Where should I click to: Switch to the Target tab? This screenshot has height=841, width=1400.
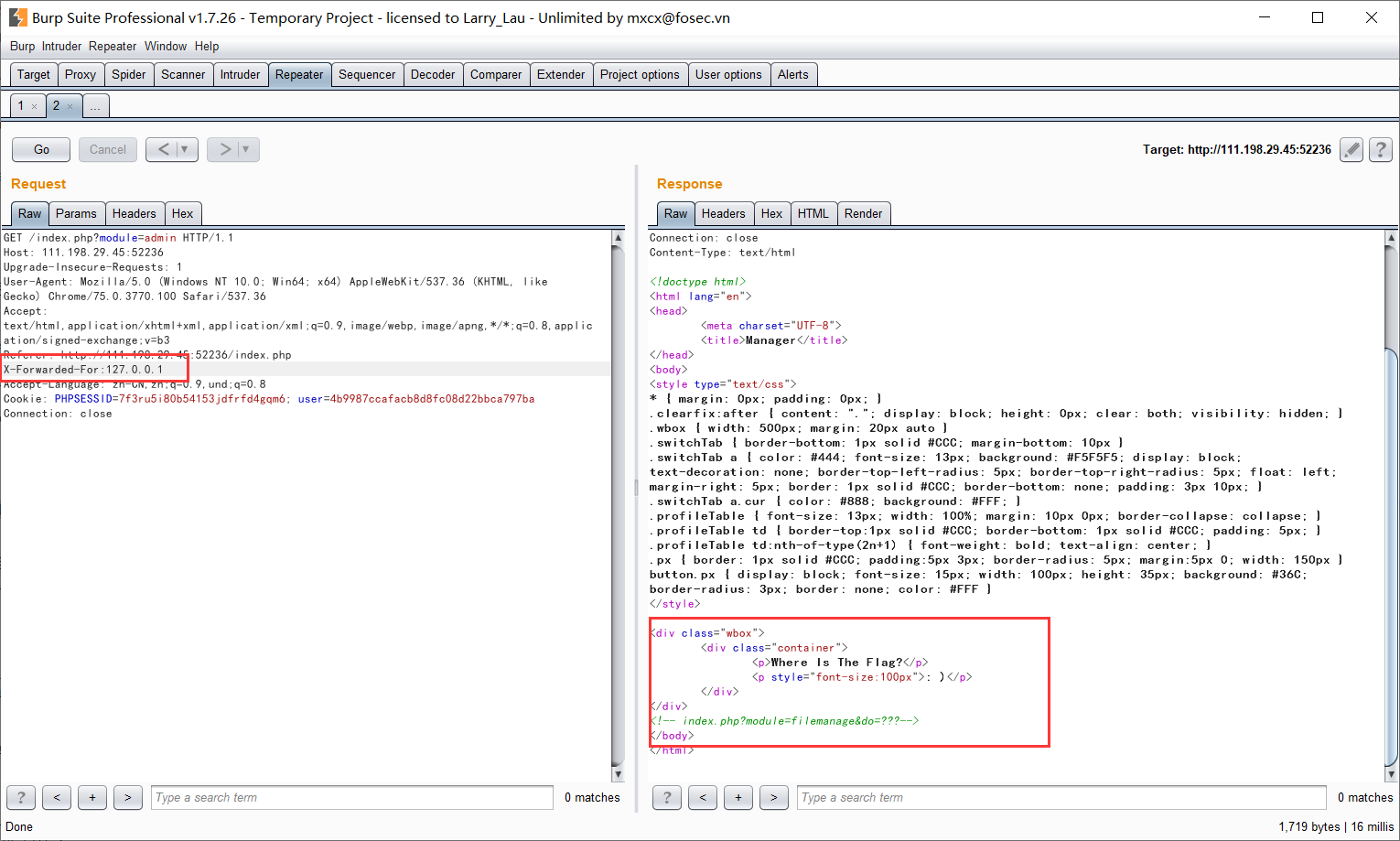pos(34,74)
